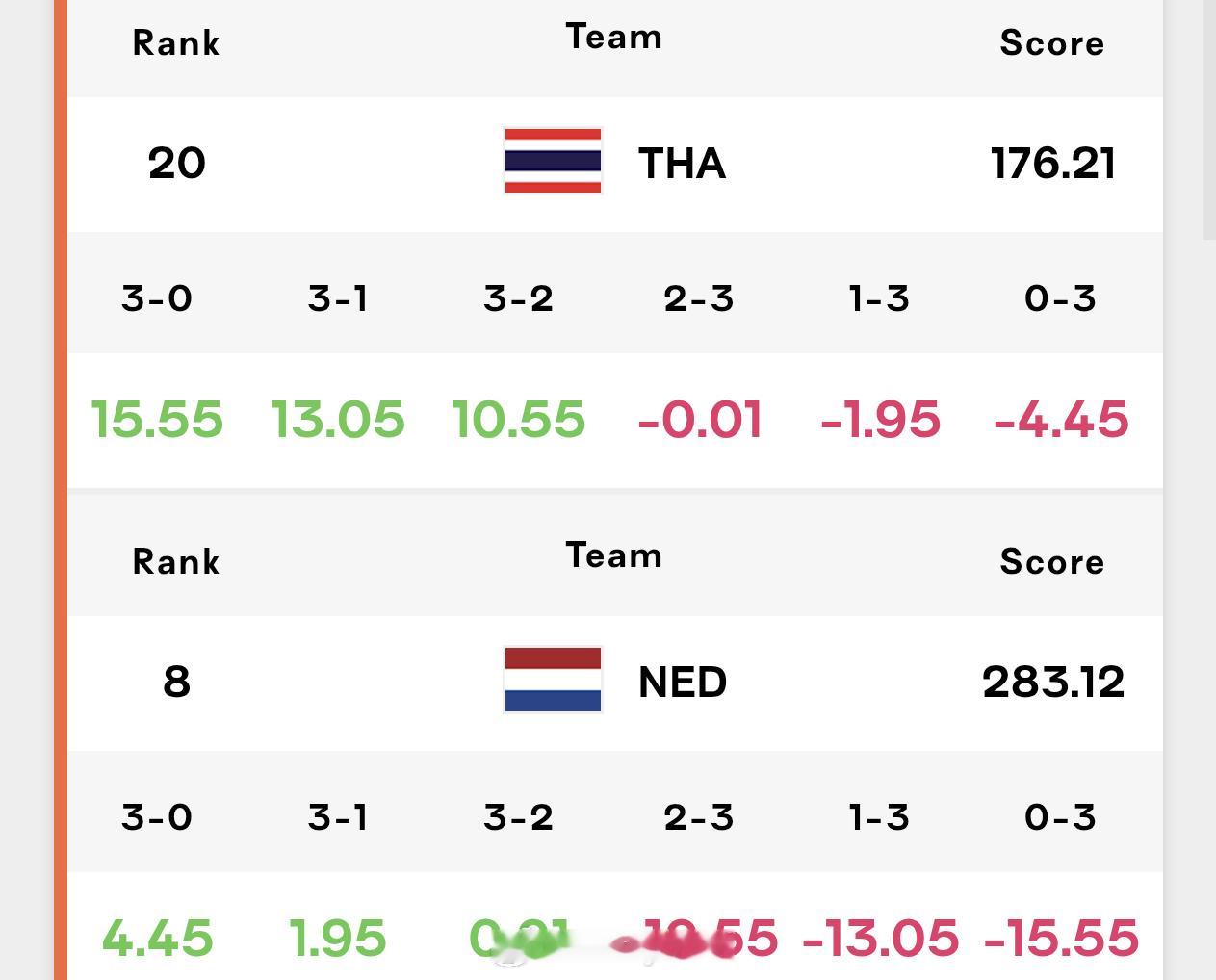This screenshot has width=1216, height=980.
Task: Select the THA team name
Action: (682, 163)
